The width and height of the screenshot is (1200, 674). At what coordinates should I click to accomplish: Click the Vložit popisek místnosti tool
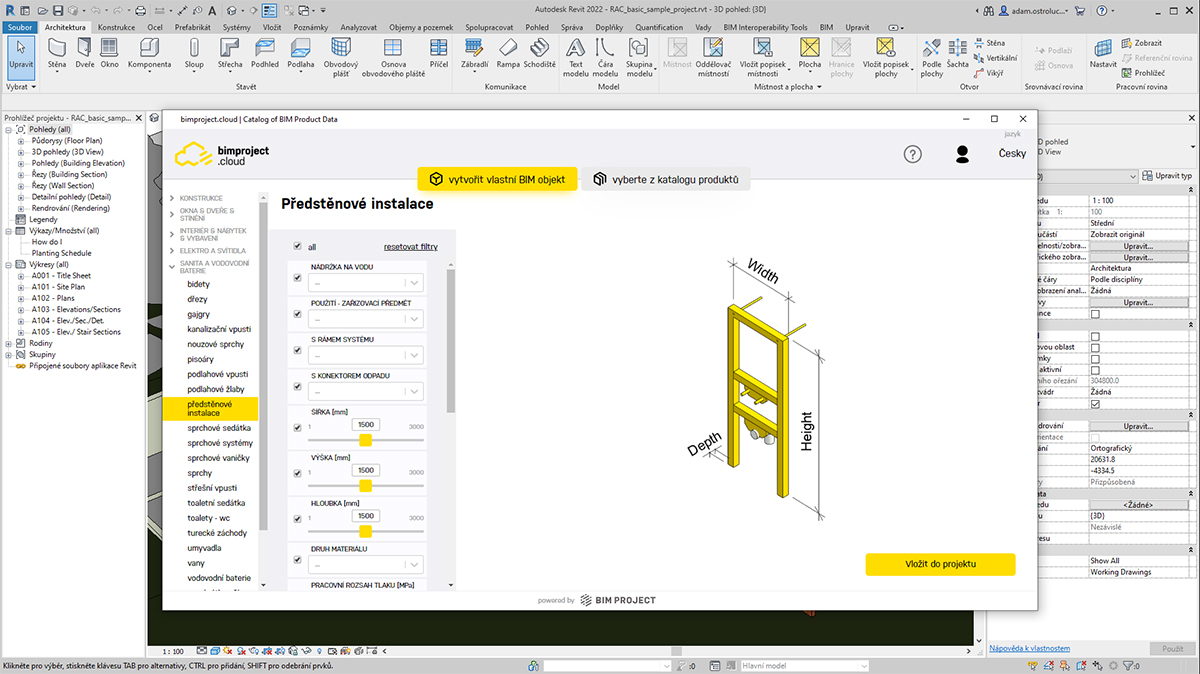[x=762, y=57]
